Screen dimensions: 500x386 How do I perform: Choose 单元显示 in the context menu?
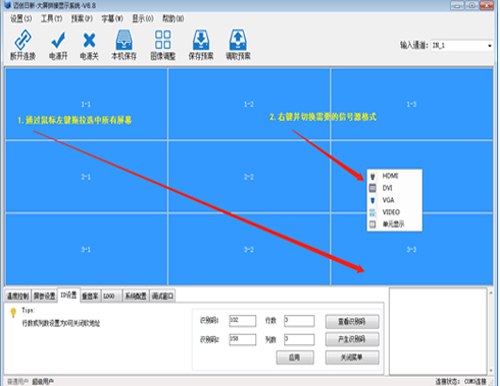[x=394, y=224]
